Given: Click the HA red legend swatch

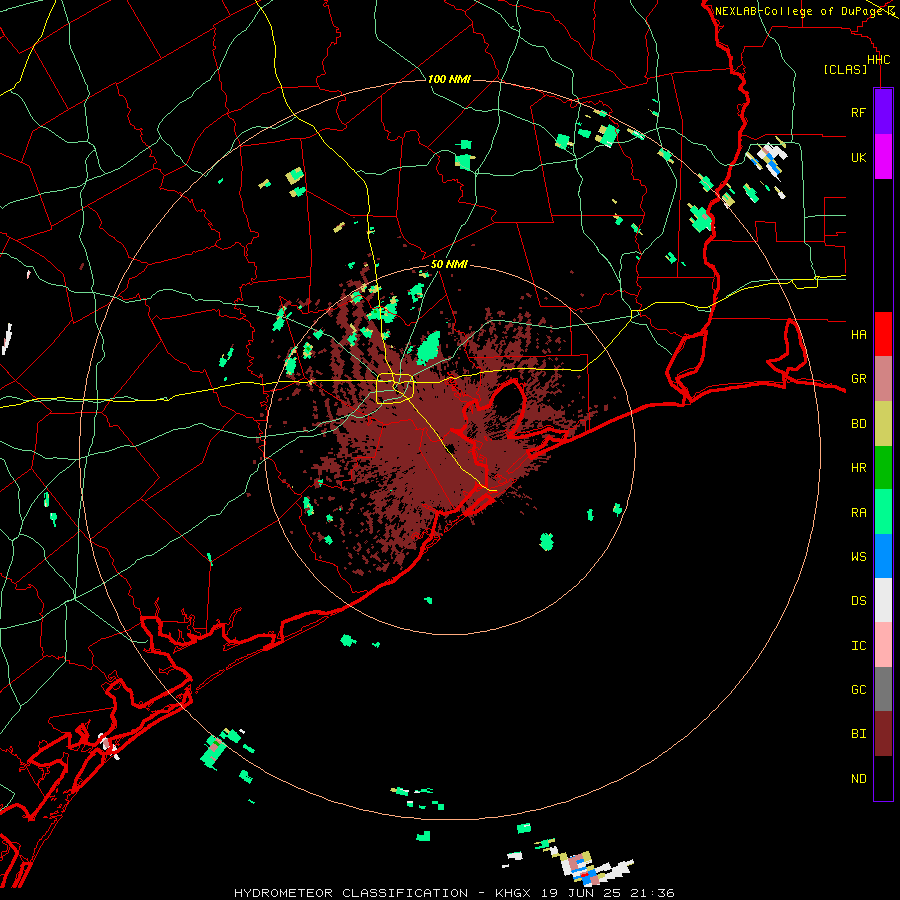Looking at the screenshot, I should [883, 334].
